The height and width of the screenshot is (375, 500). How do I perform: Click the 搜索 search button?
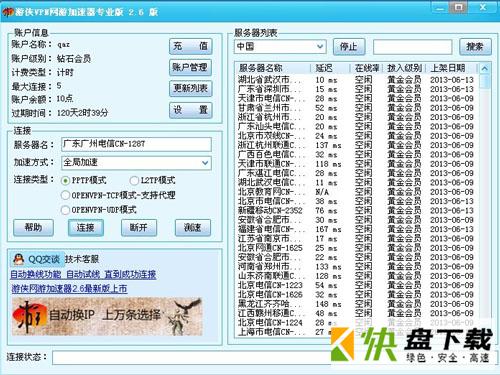click(475, 47)
